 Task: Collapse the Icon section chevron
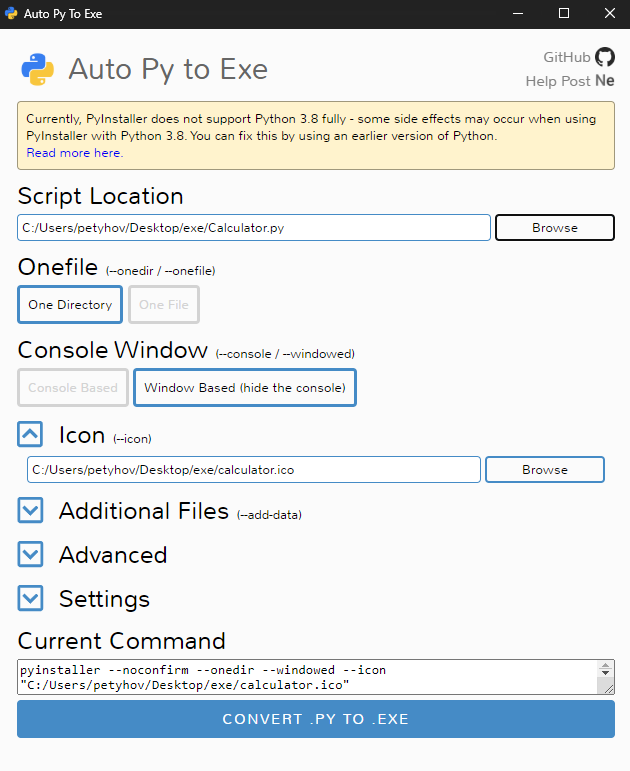pyautogui.click(x=31, y=435)
